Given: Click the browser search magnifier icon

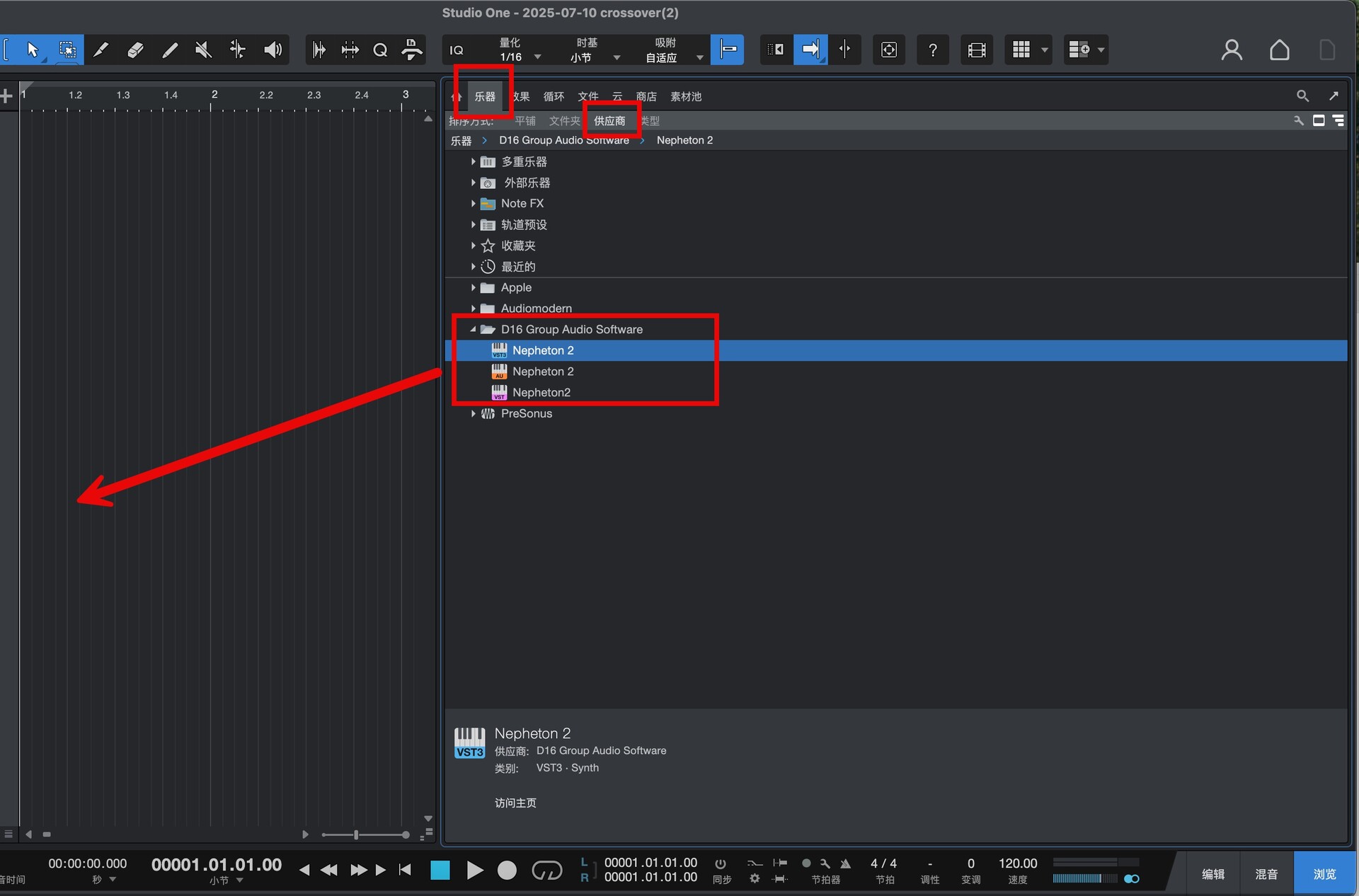Looking at the screenshot, I should [1302, 96].
